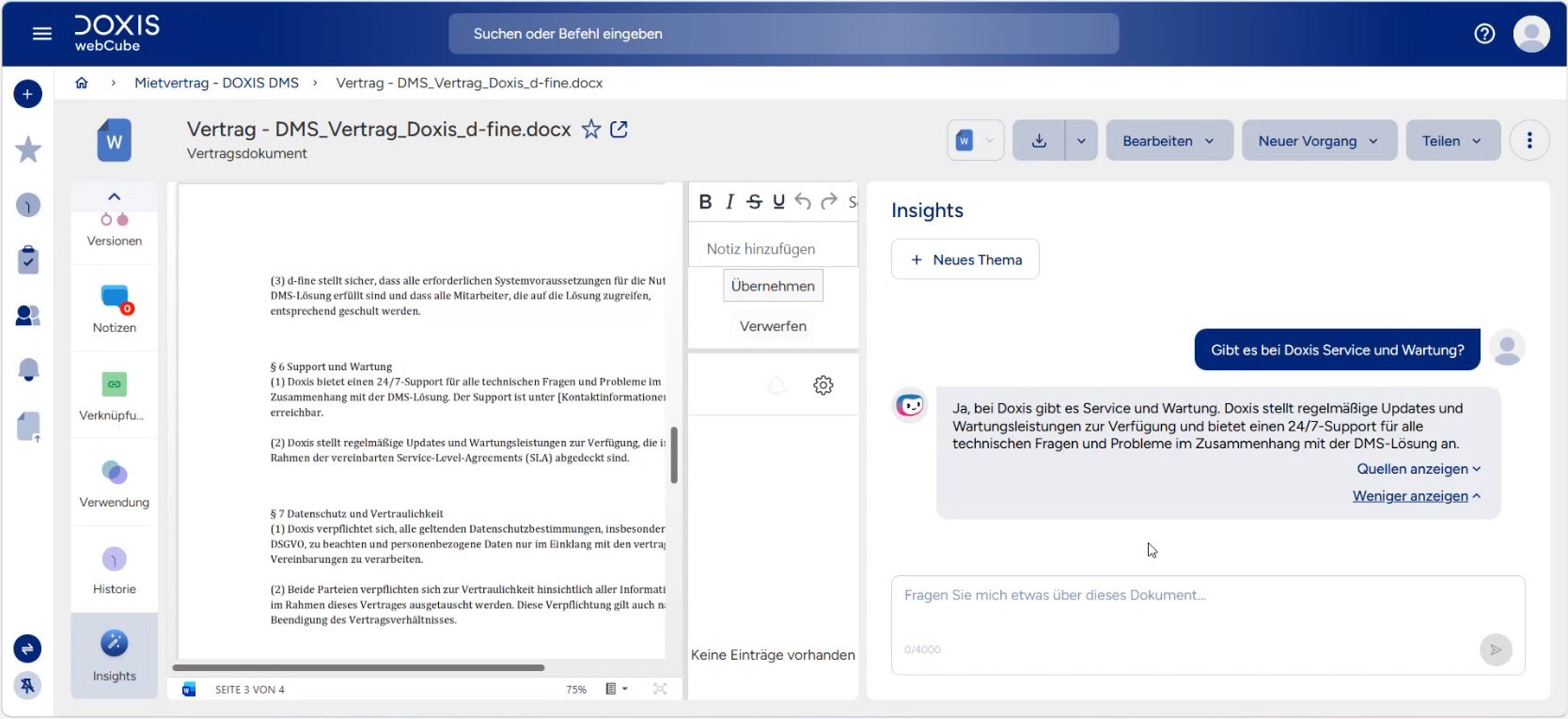Screen dimensions: 1568x719
Task: Open the Verknüpfungen tab
Action: (115, 396)
